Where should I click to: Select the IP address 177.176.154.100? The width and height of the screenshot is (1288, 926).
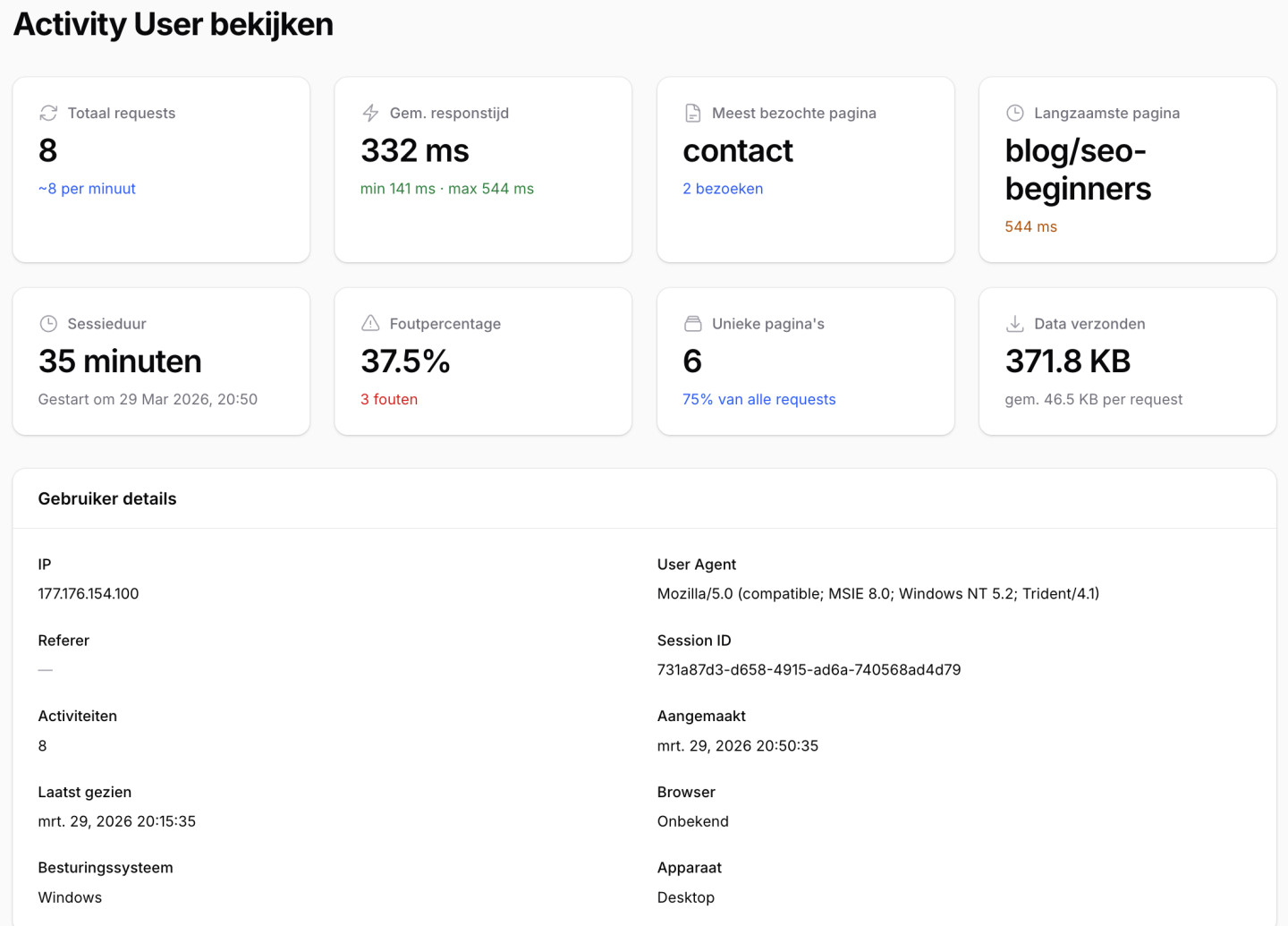pos(89,594)
